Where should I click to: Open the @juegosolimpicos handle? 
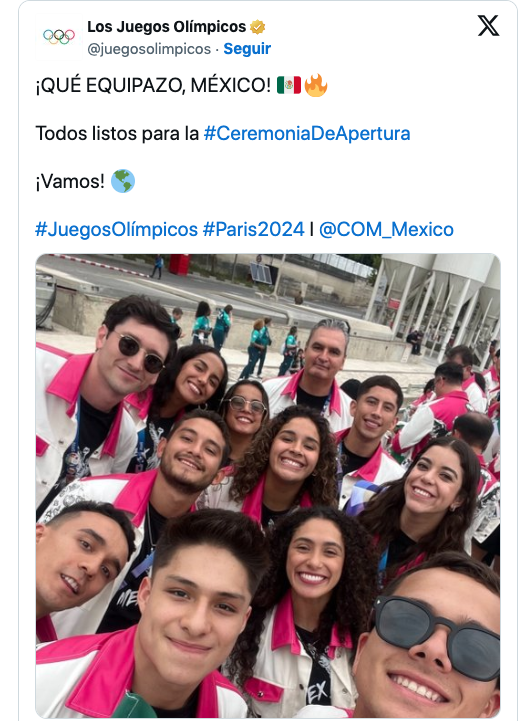(x=149, y=49)
